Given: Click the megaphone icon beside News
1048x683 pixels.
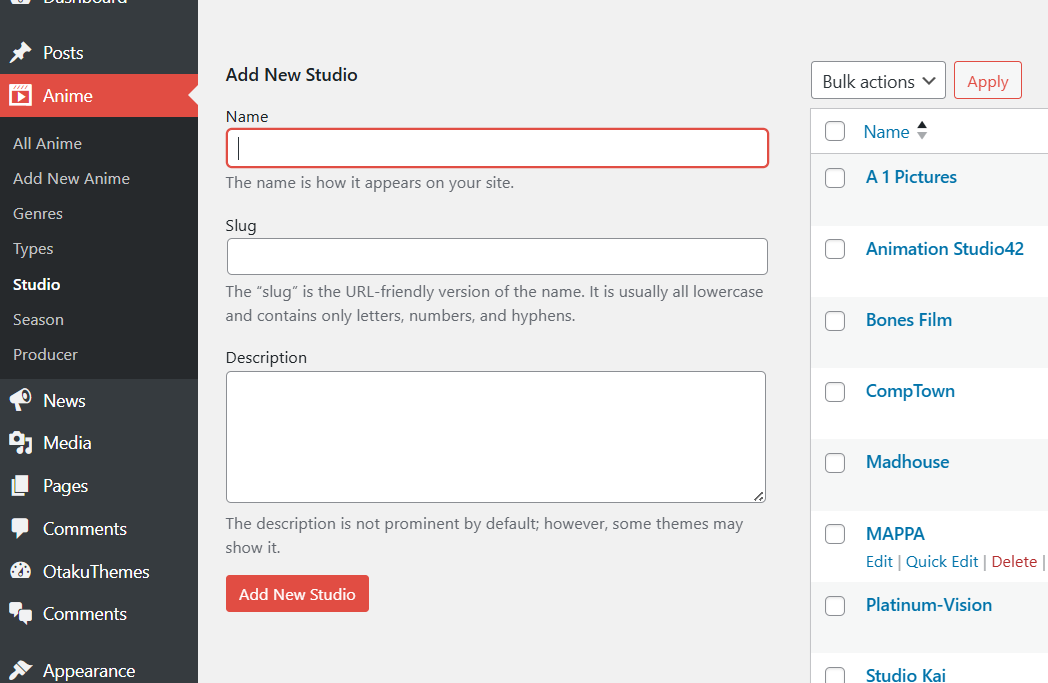Looking at the screenshot, I should (20, 401).
